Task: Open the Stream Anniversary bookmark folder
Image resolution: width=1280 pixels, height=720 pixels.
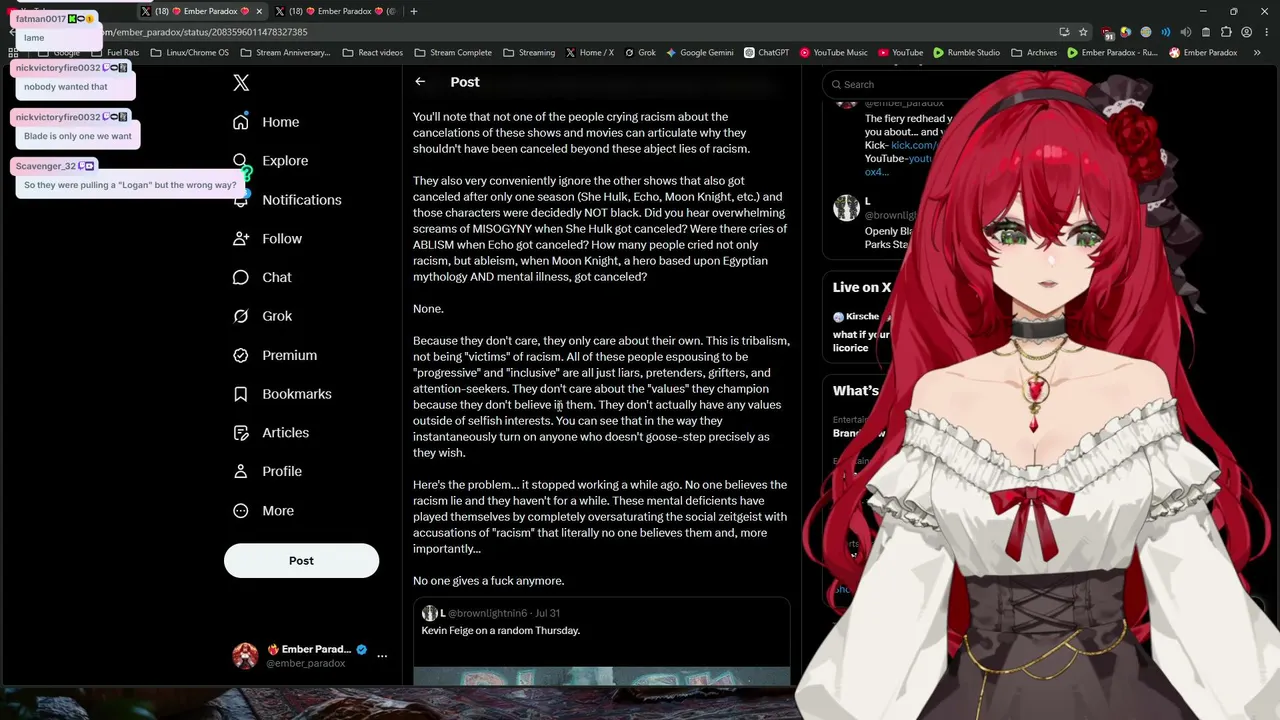Action: point(285,52)
